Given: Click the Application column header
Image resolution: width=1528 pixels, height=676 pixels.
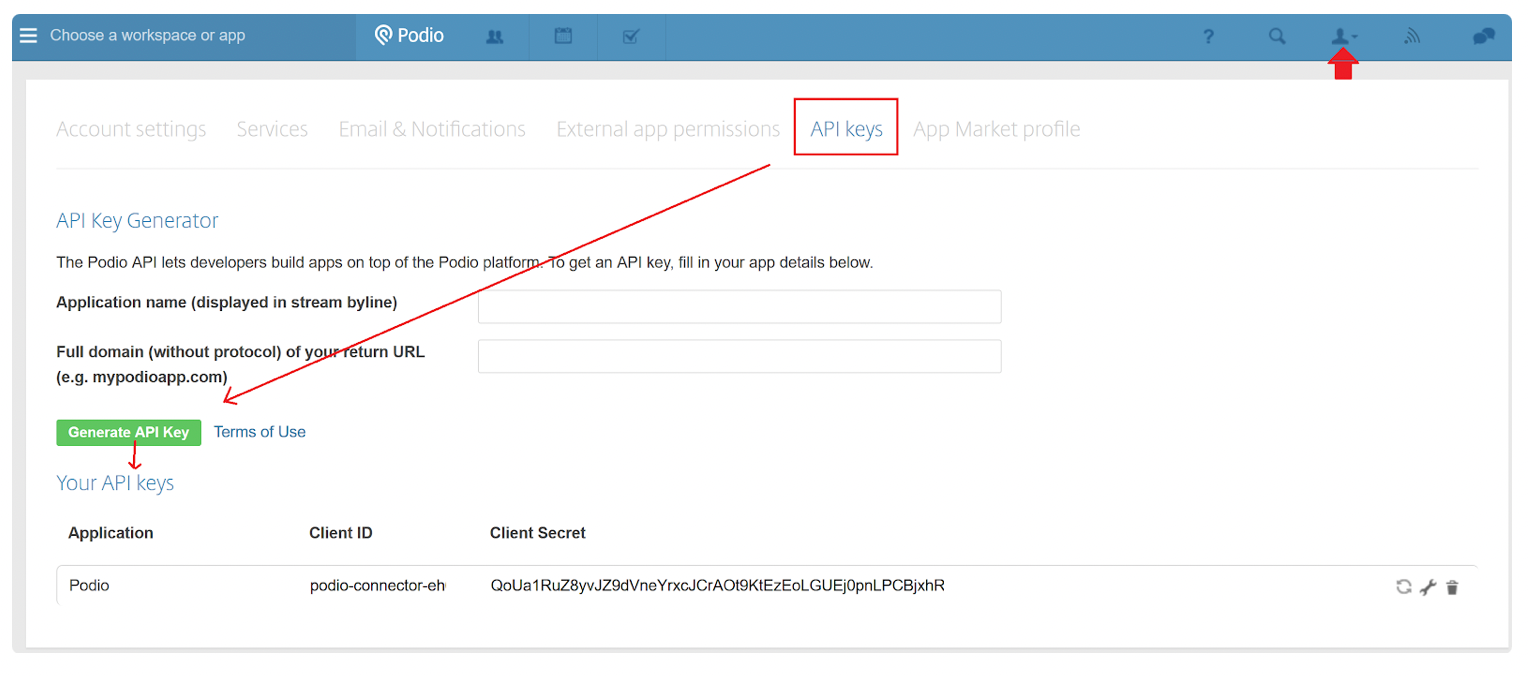Looking at the screenshot, I should [x=111, y=533].
